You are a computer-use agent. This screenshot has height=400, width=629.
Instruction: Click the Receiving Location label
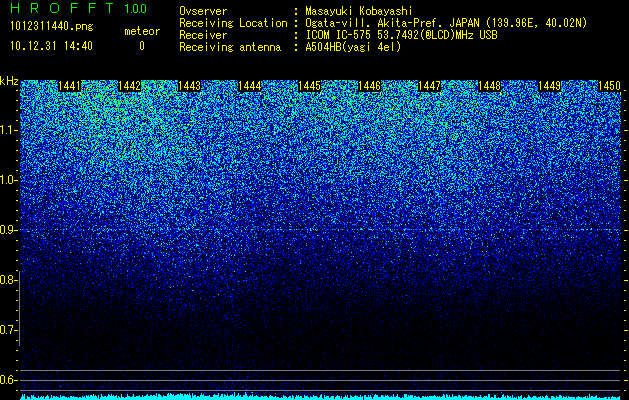[233, 23]
